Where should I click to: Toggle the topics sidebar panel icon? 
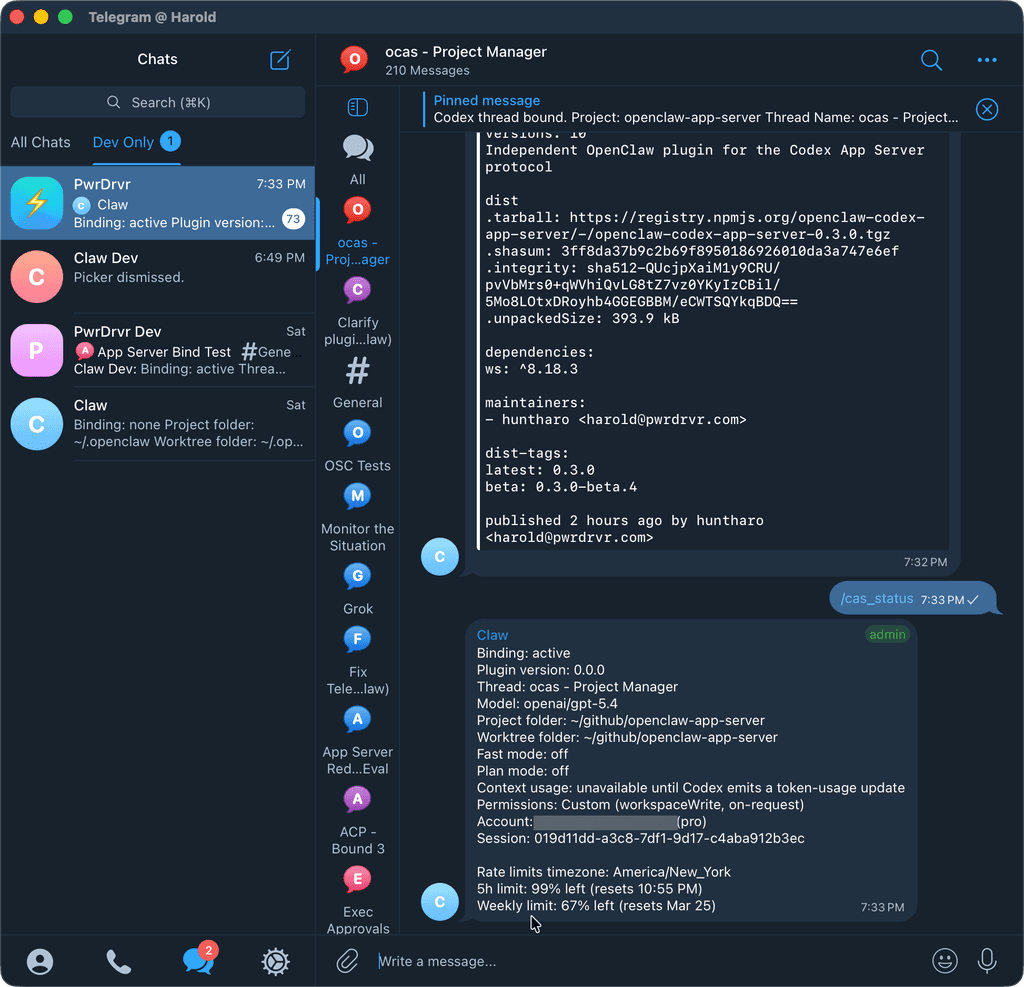[358, 107]
